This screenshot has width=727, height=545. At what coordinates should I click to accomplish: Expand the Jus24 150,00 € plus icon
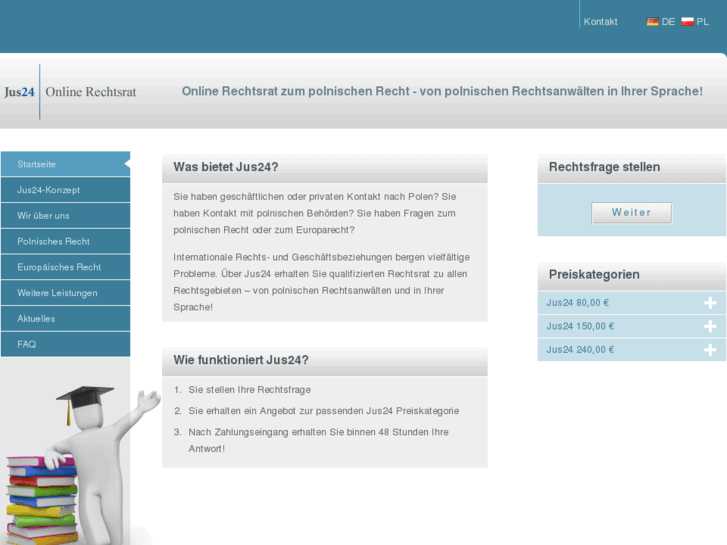click(710, 327)
